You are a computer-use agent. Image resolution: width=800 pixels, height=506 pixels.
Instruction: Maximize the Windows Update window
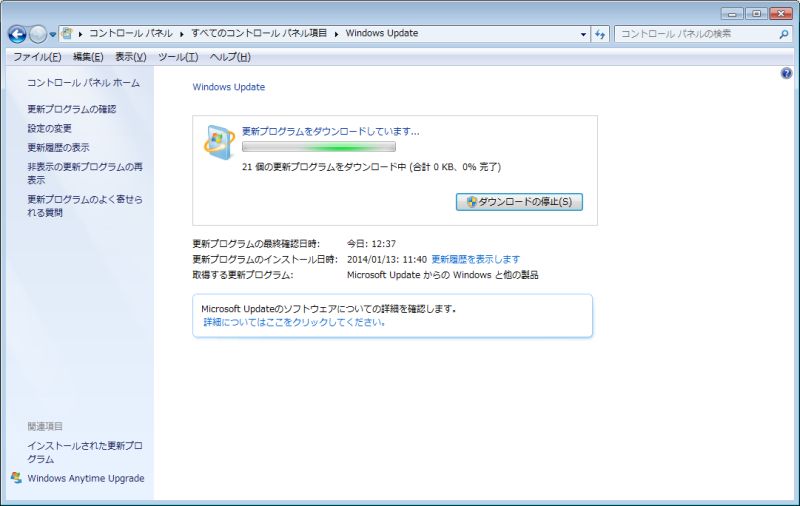point(756,14)
